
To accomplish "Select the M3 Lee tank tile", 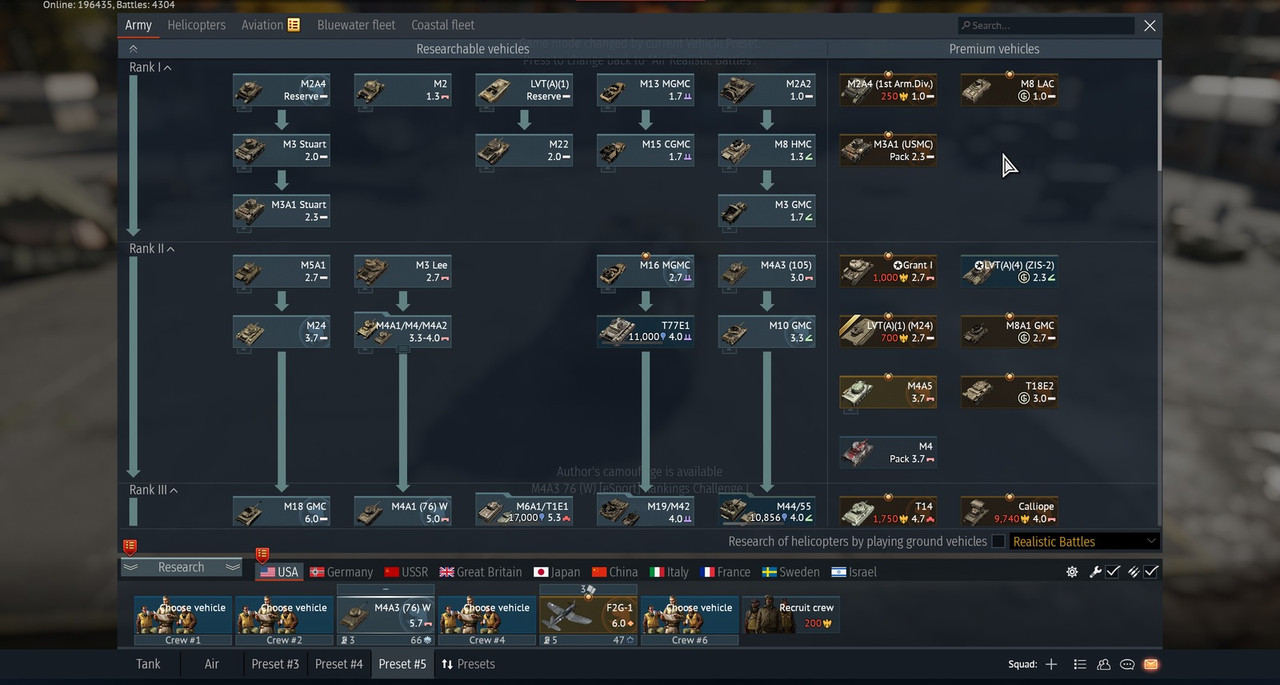I will tap(403, 271).
